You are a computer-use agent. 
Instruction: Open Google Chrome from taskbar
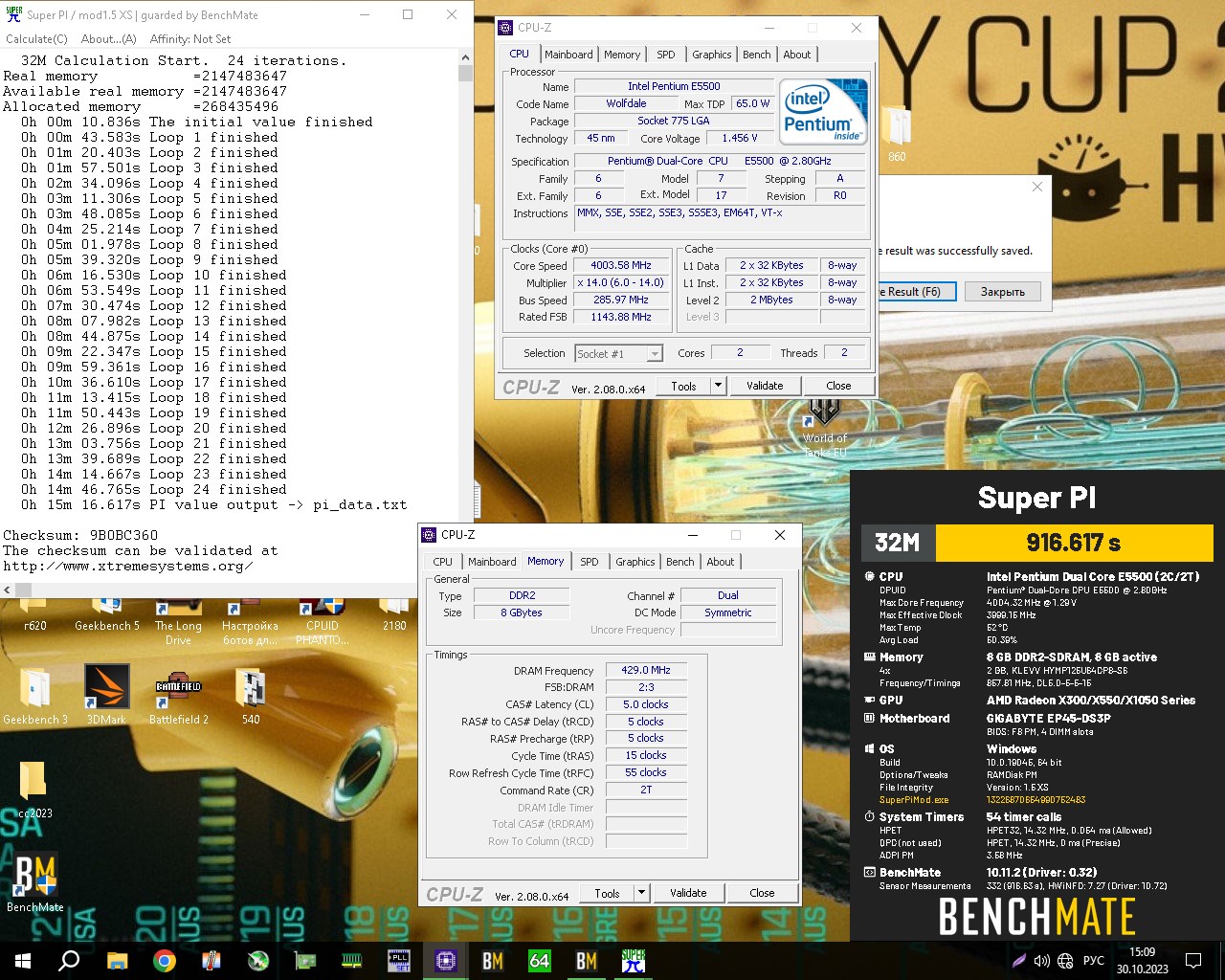[164, 960]
